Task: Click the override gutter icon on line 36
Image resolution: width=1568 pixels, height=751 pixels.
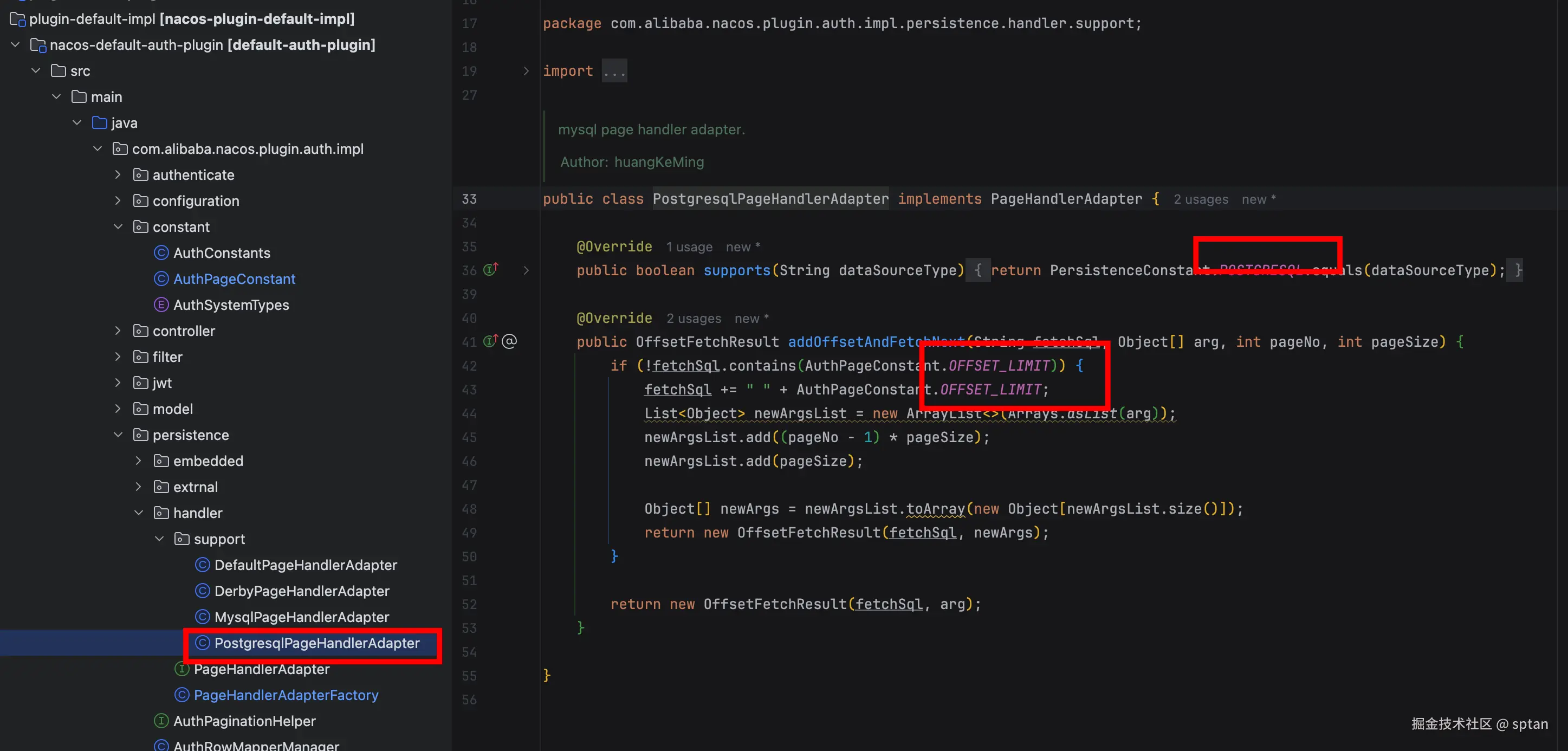Action: click(490, 270)
